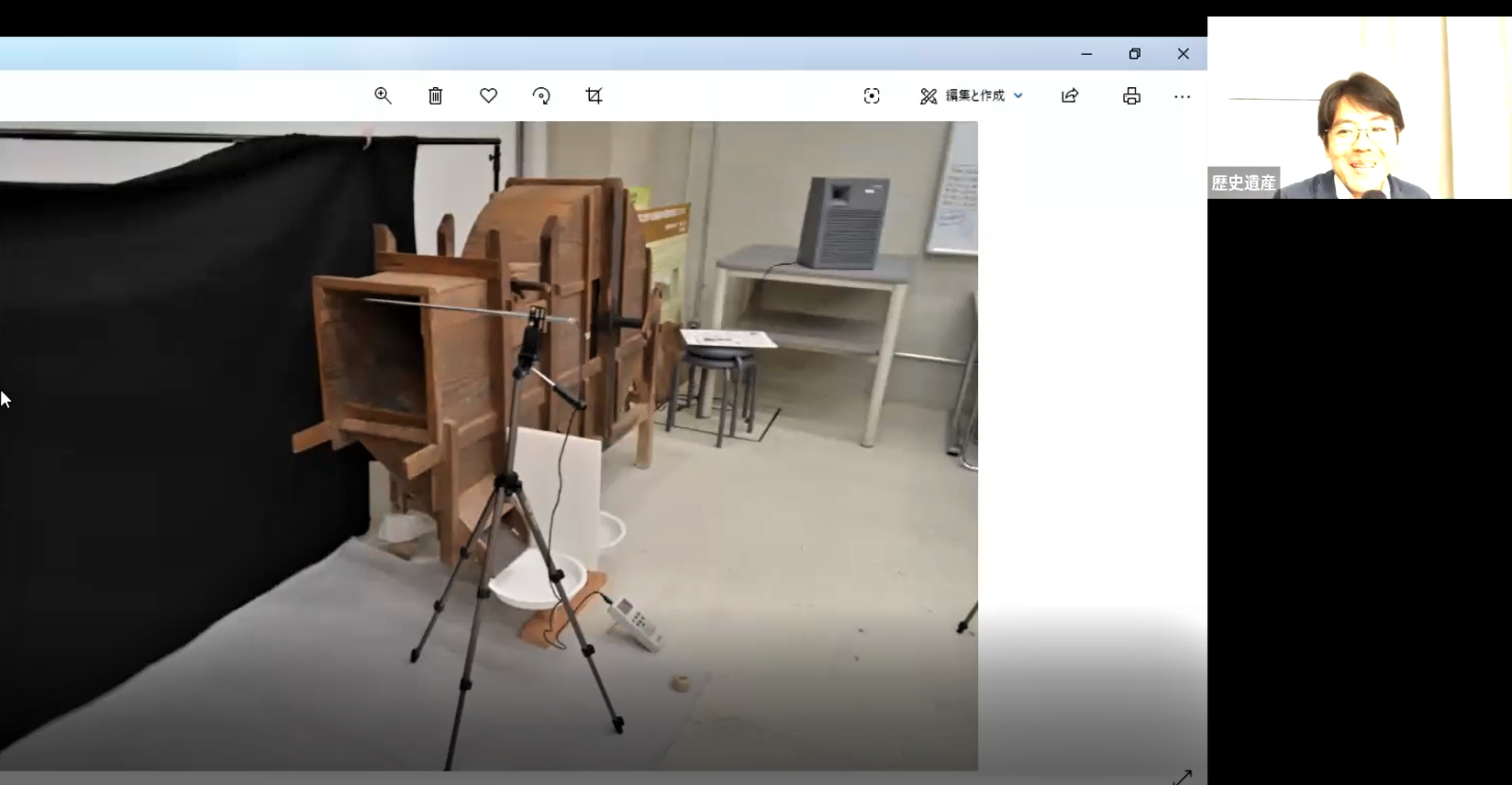Click the full-screen diagonal arrow icon
Screen dimensions: 1512x785
1182,778
